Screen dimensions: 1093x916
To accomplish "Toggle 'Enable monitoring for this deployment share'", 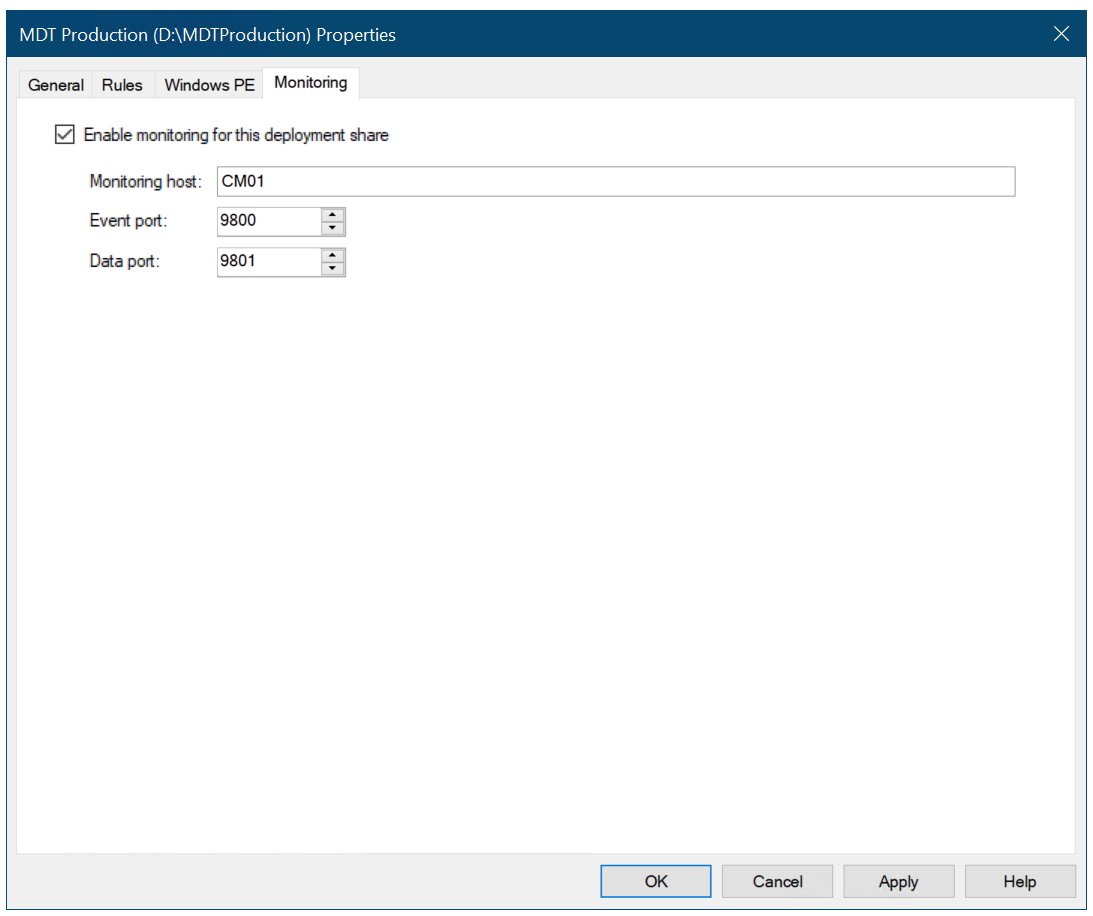I will click(64, 134).
